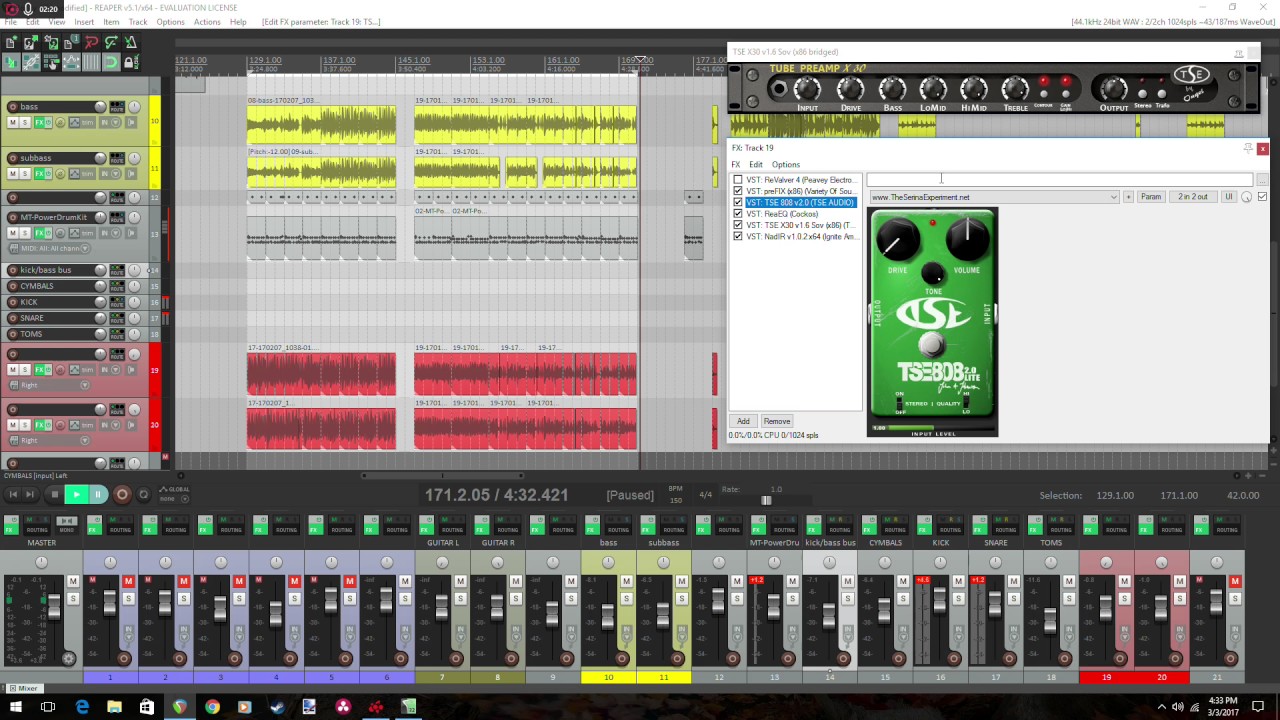Arm the subbass track for recording
The width and height of the screenshot is (1280, 720).
pyautogui.click(x=12, y=158)
